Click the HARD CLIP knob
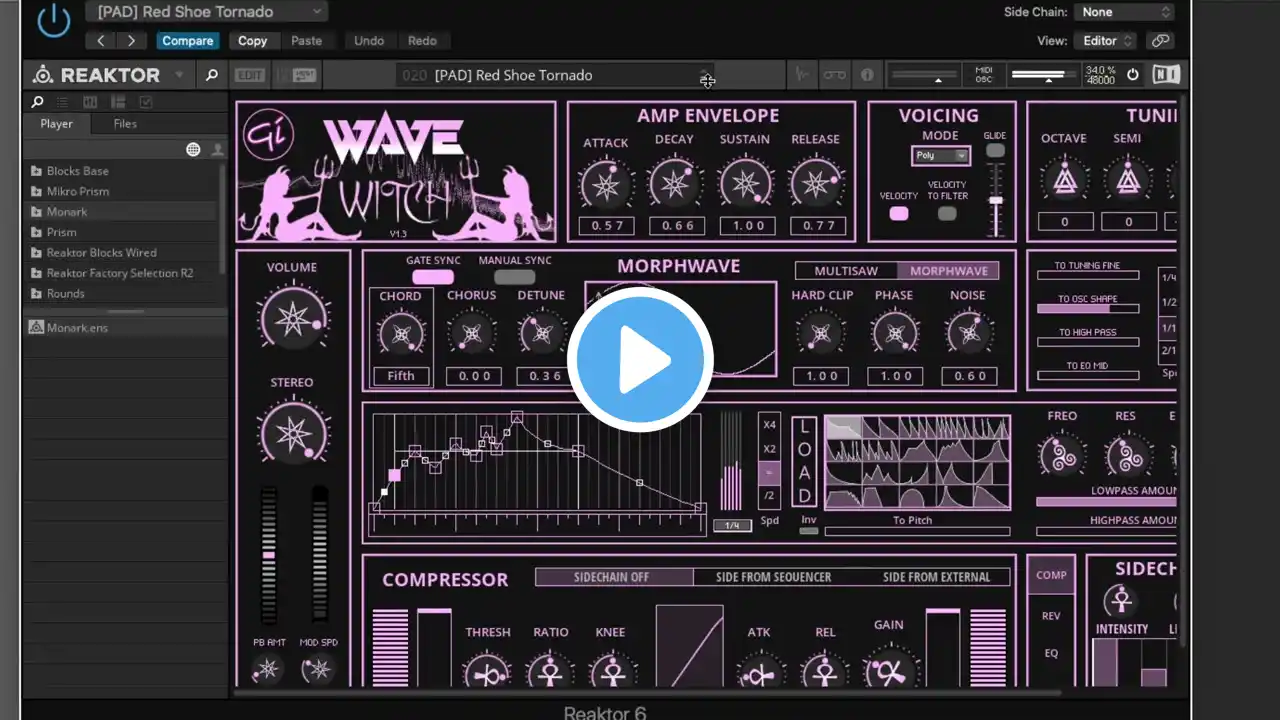Image resolution: width=1280 pixels, height=720 pixels. coord(821,333)
